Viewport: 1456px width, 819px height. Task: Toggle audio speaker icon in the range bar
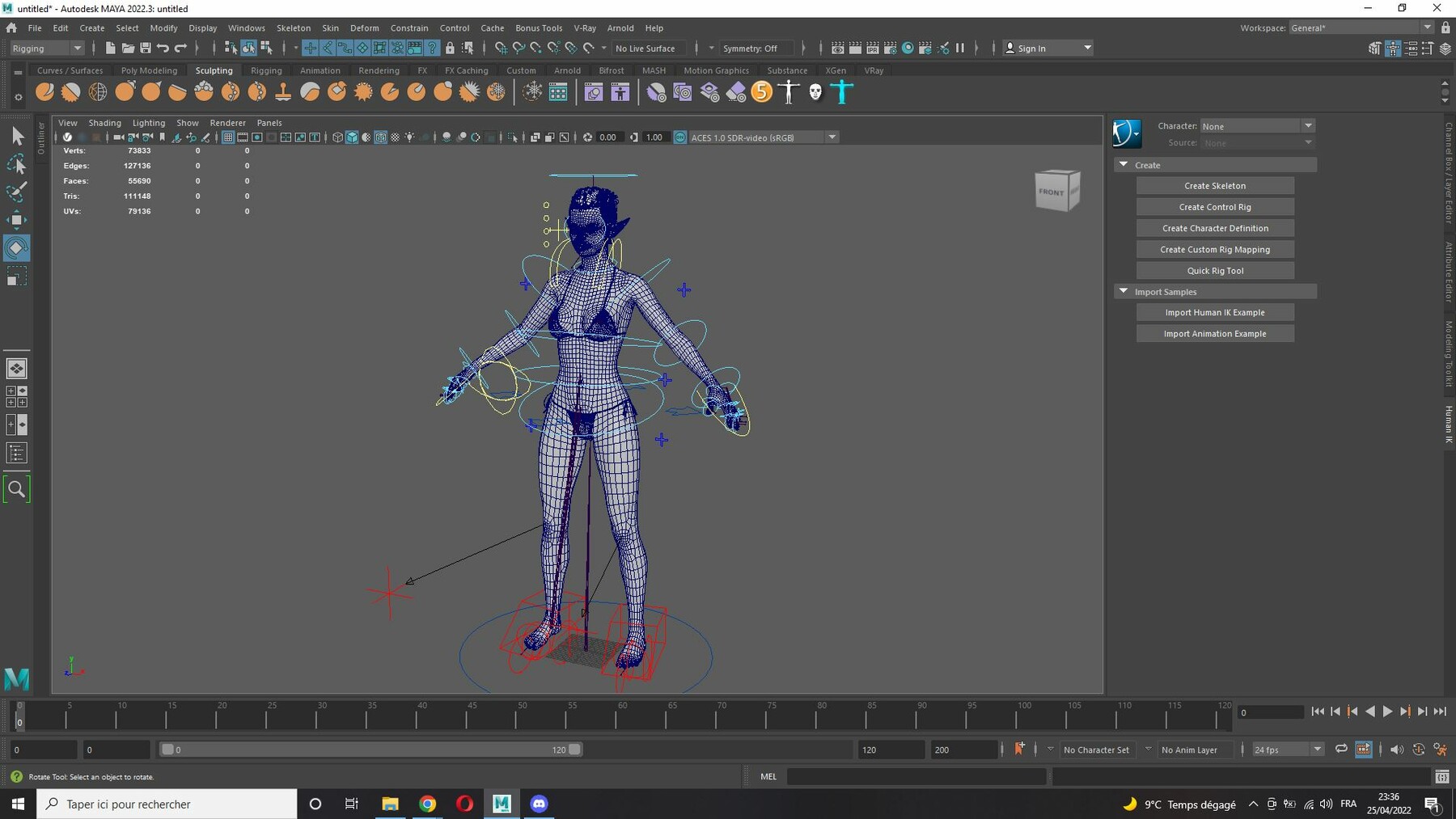(1397, 749)
